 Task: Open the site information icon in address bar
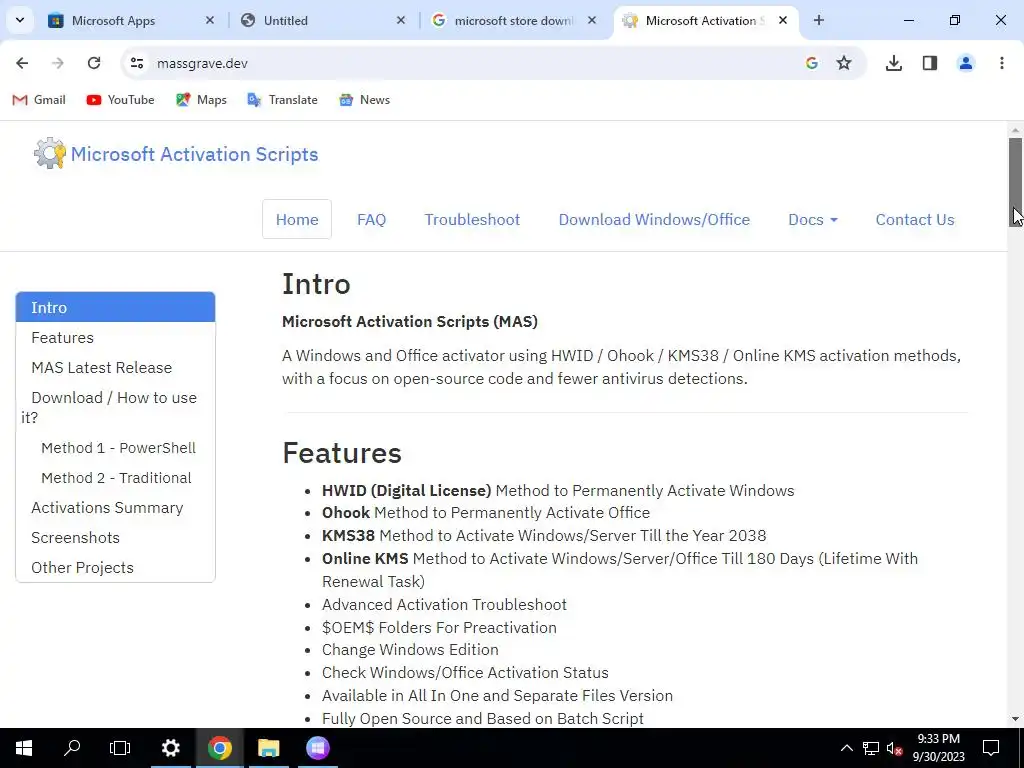click(136, 63)
